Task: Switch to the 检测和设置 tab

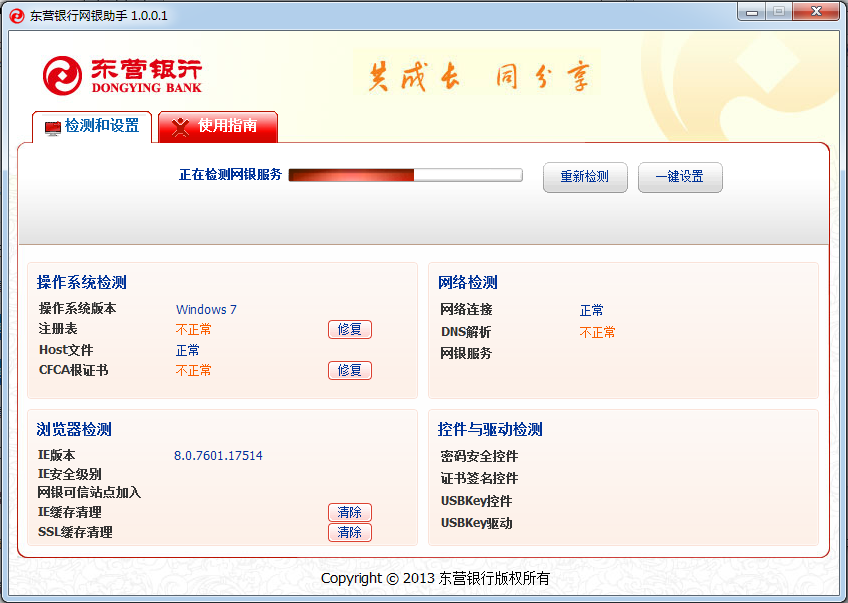Action: click(92, 127)
